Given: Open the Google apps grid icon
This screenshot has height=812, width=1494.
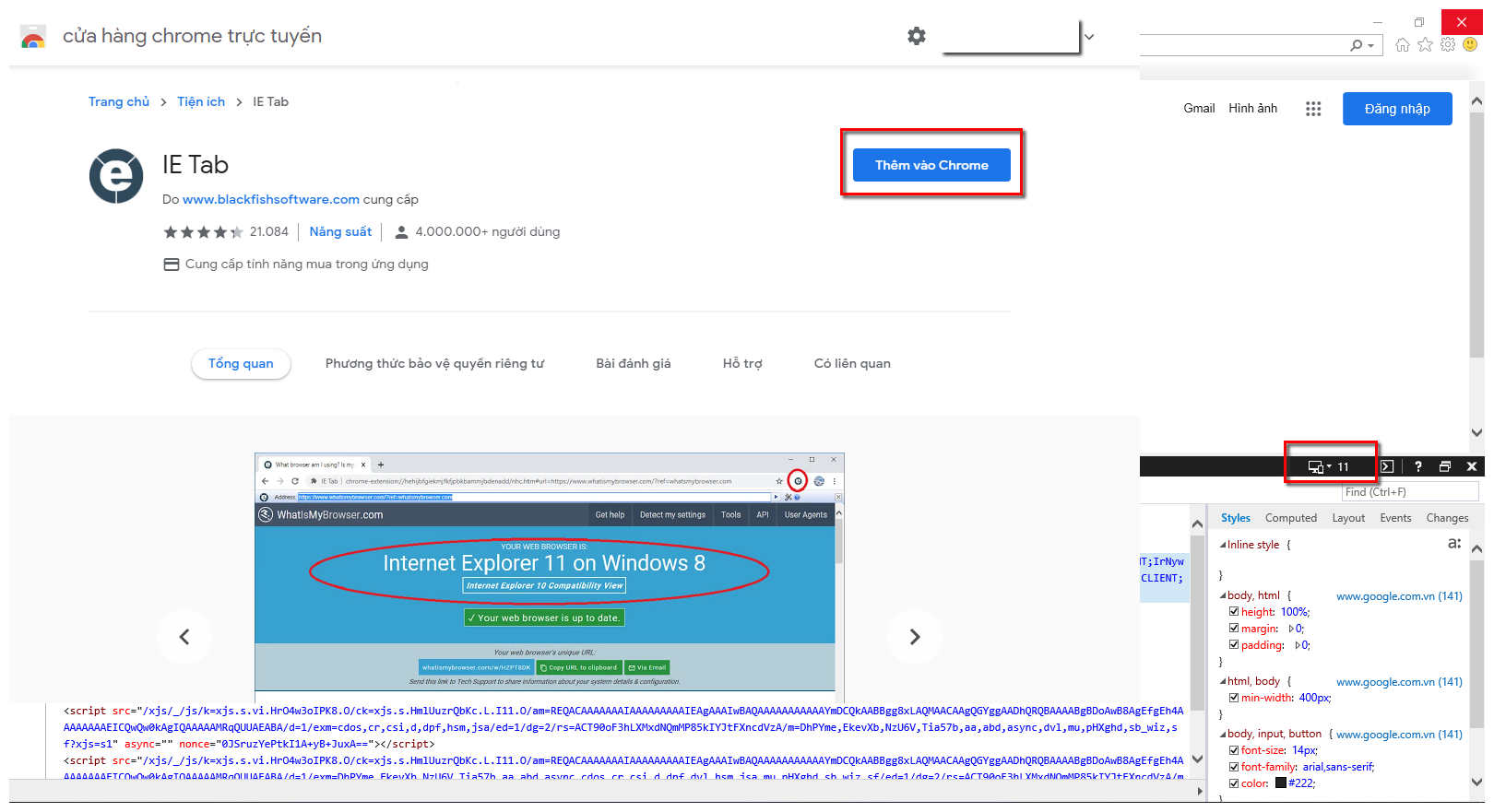Looking at the screenshot, I should point(1313,109).
